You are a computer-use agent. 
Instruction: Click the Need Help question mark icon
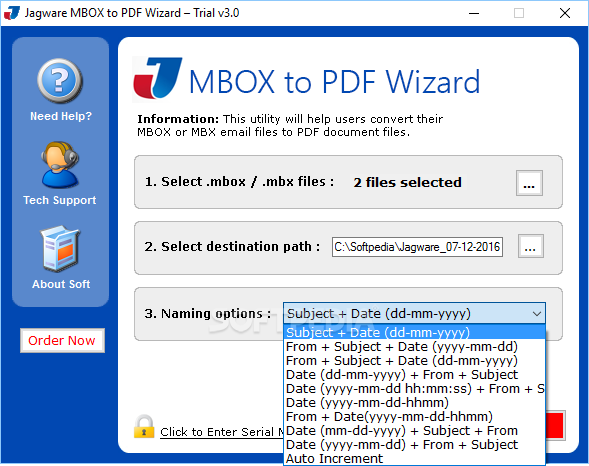60,81
